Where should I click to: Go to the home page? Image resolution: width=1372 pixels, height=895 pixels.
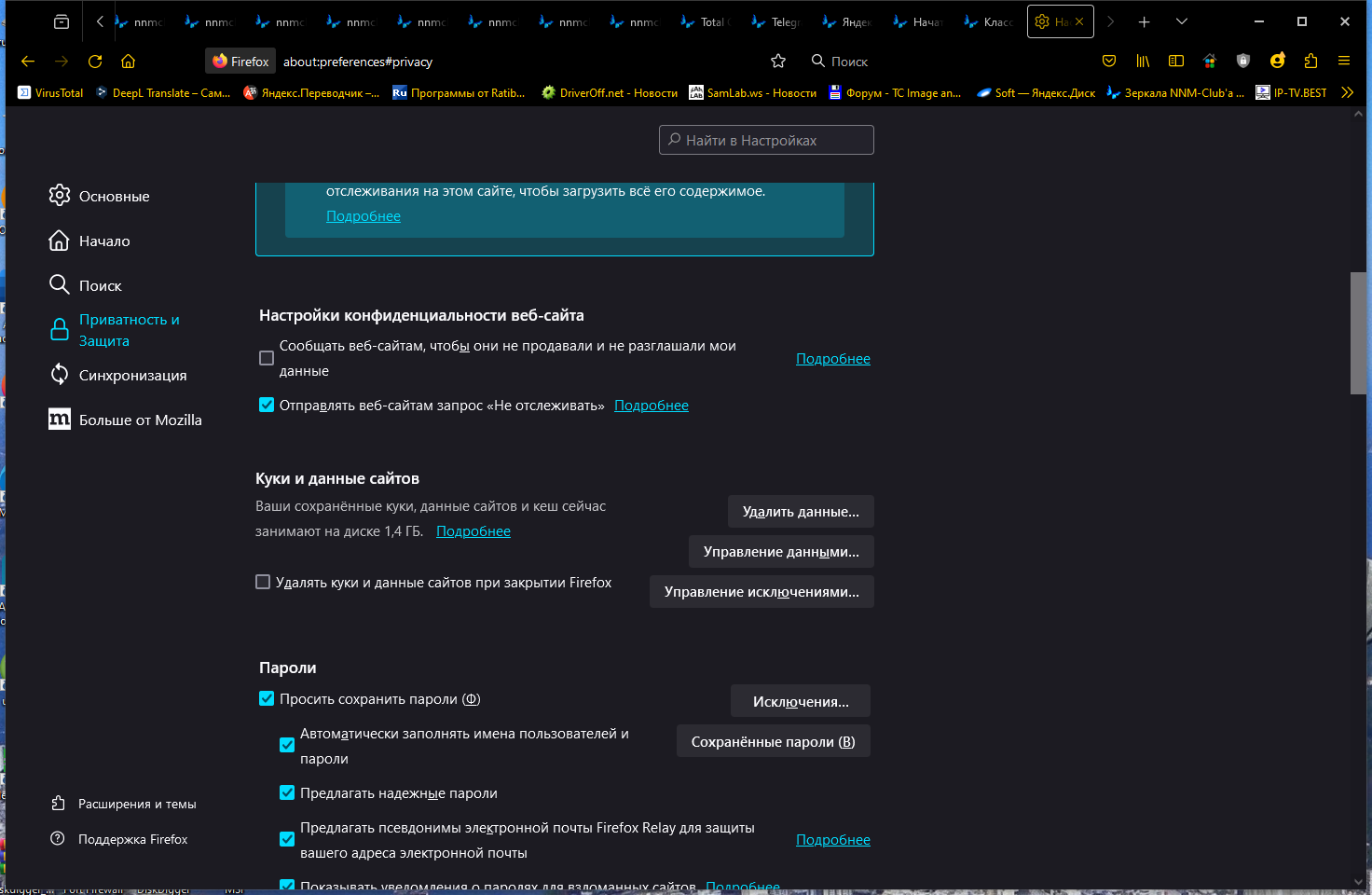point(129,62)
